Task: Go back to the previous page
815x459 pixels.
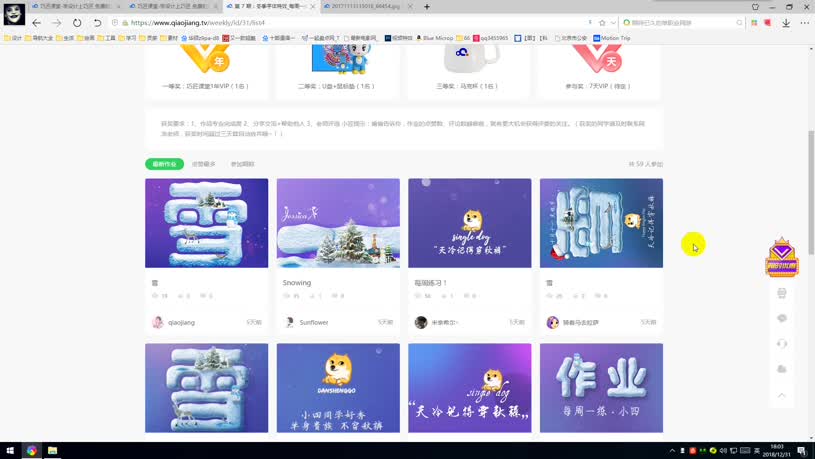Action: coord(36,23)
